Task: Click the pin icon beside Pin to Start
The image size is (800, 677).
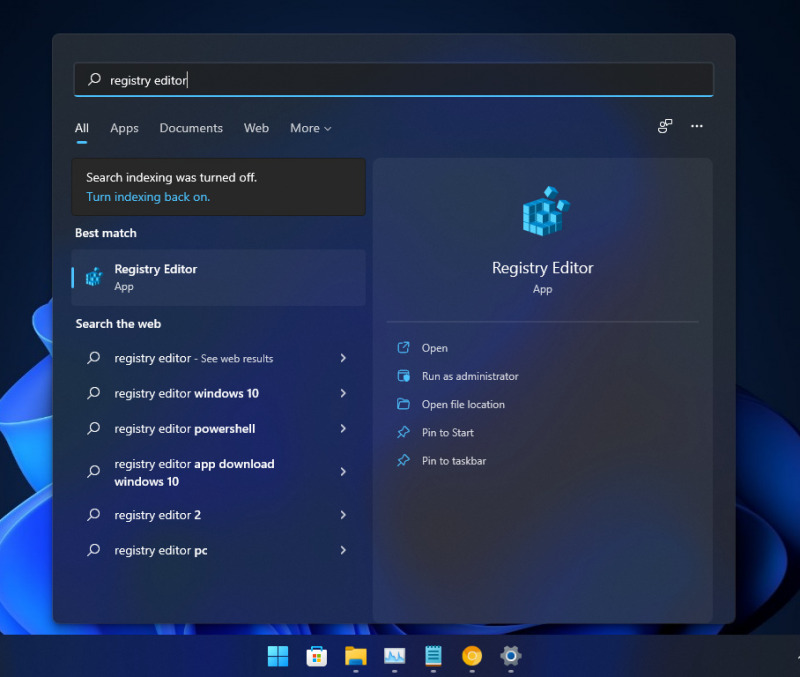Action: (x=403, y=432)
